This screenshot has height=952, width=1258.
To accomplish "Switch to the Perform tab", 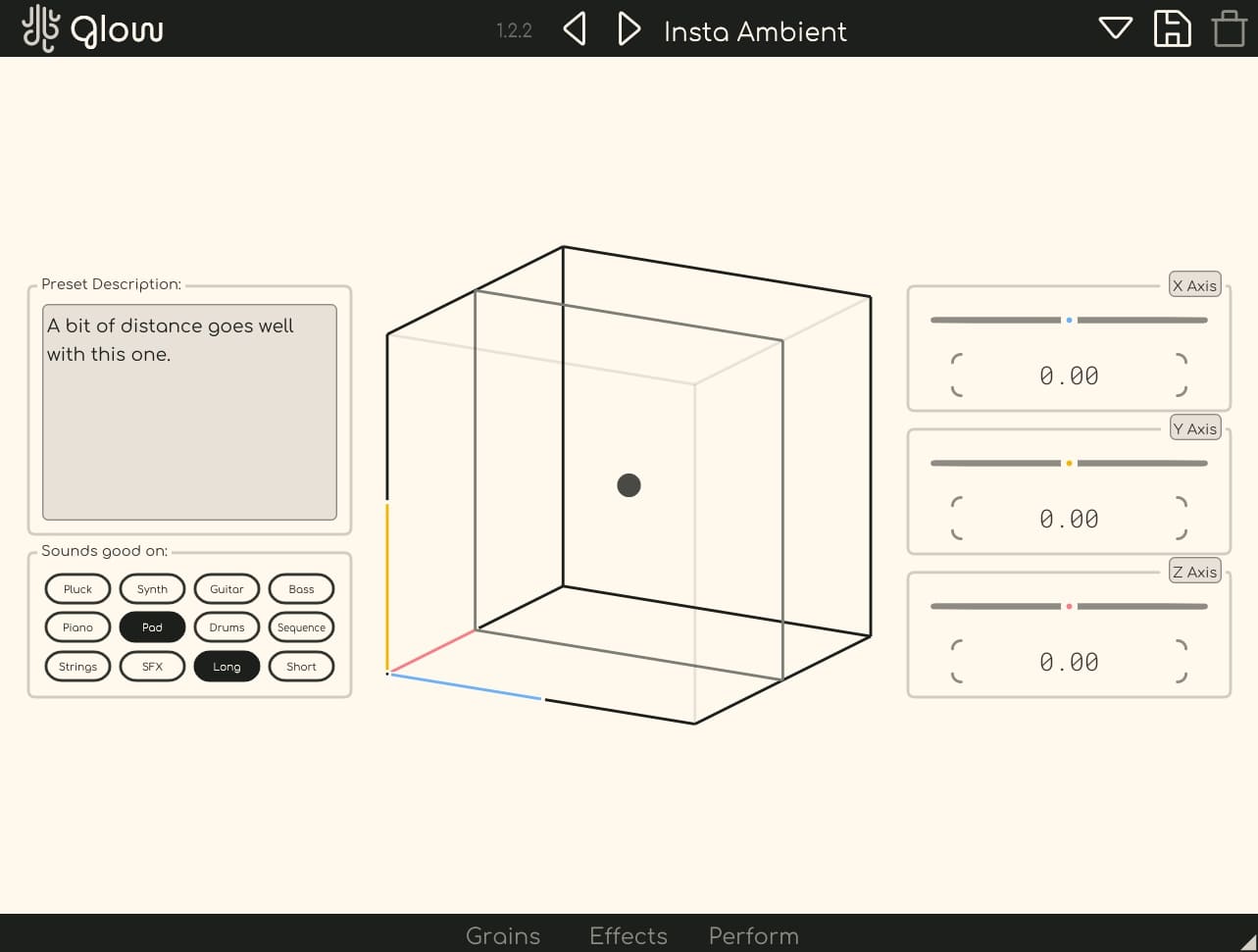I will (x=753, y=936).
